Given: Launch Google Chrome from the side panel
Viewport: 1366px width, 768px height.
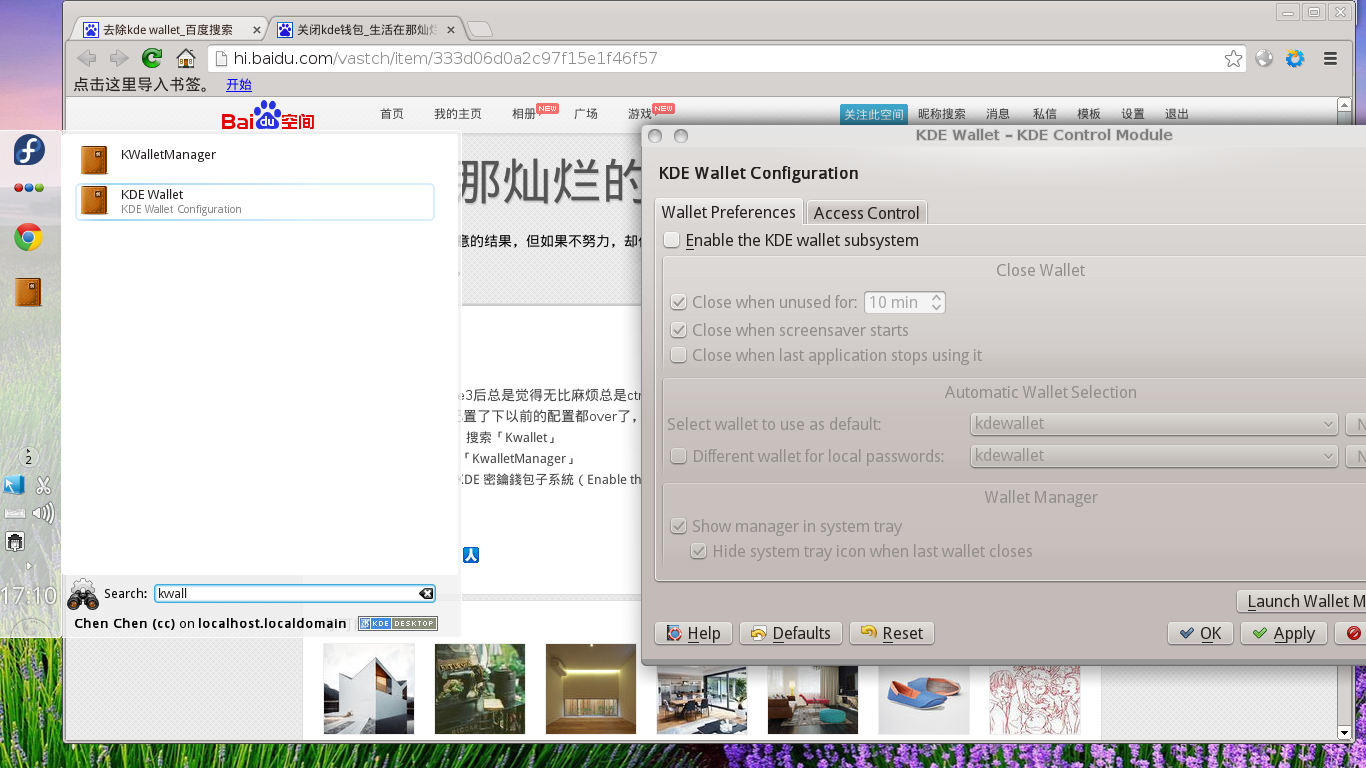Looking at the screenshot, I should tap(28, 237).
